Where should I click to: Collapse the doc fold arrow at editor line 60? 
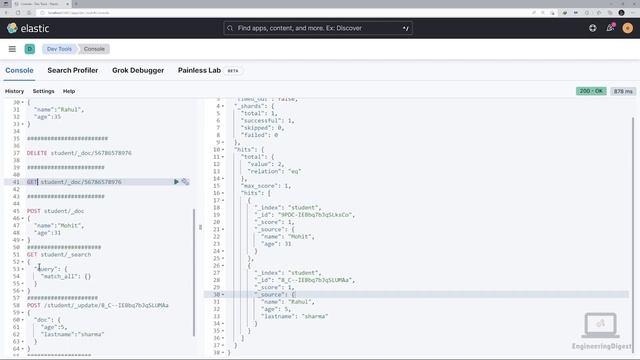tap(22, 320)
